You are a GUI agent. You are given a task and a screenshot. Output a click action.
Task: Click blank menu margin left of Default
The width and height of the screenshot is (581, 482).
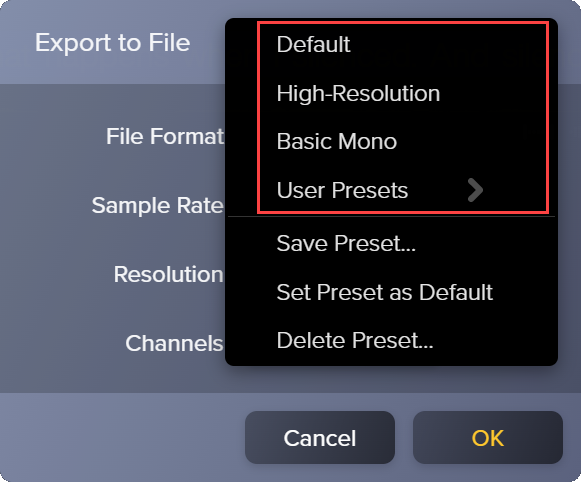pos(243,44)
